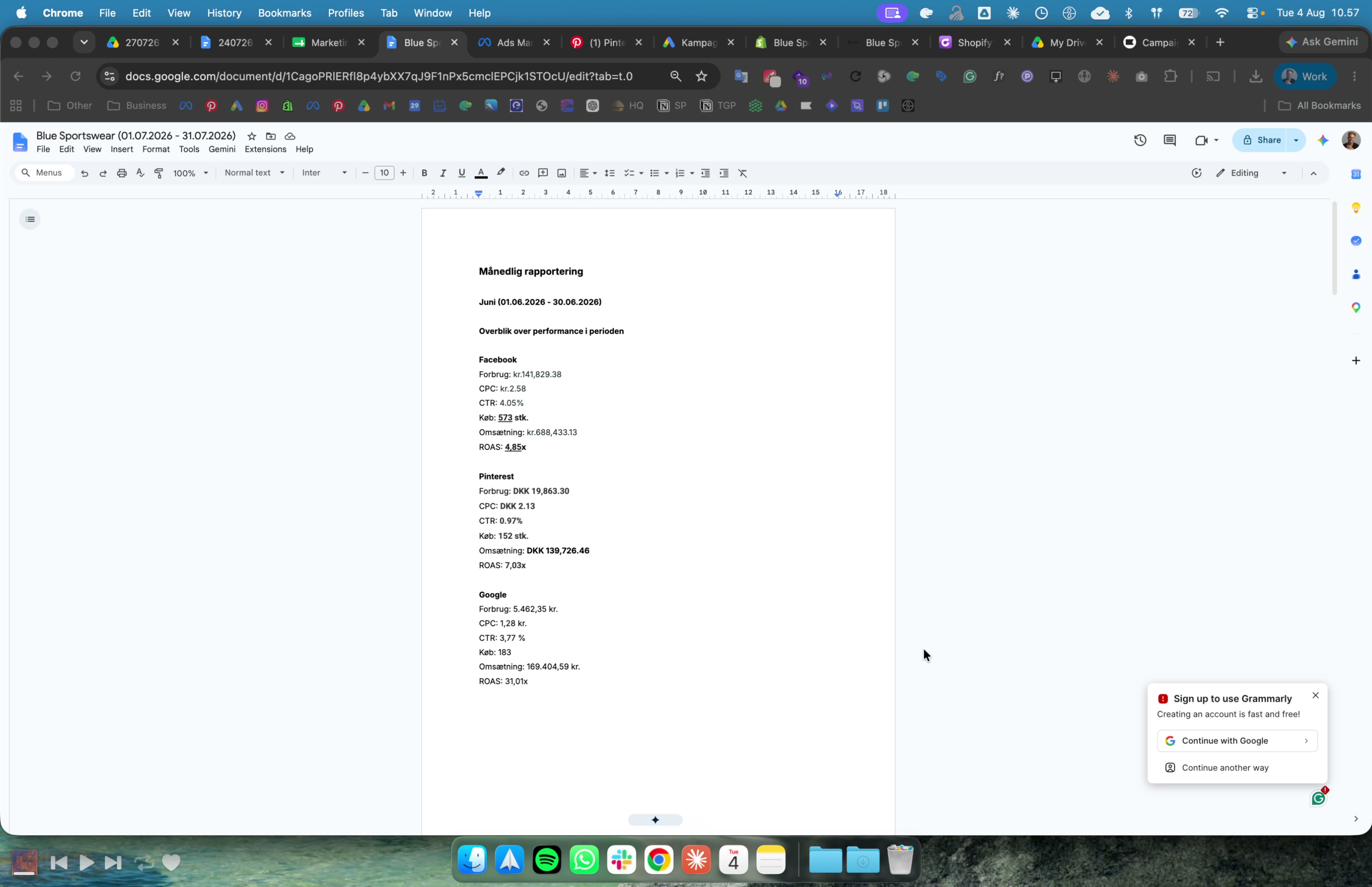This screenshot has height=887, width=1372.
Task: Show the document outline
Action: point(30,219)
